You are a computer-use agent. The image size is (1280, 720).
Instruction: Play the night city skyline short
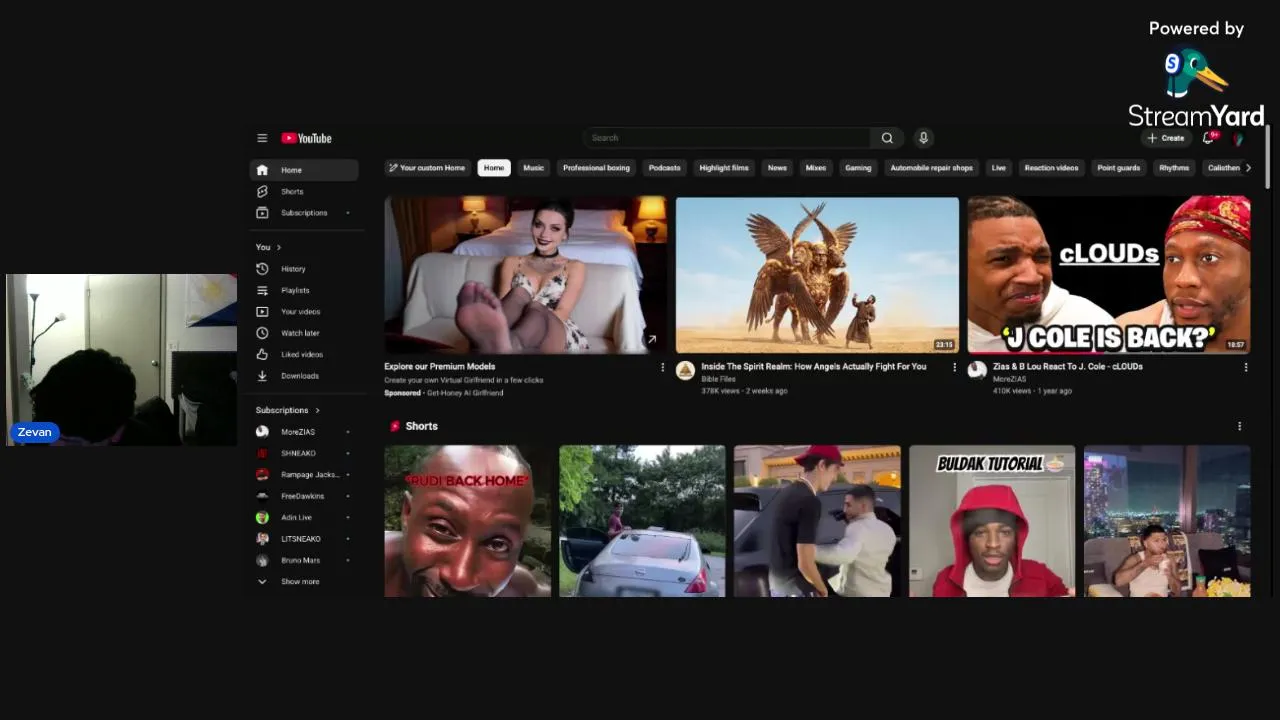click(1167, 521)
